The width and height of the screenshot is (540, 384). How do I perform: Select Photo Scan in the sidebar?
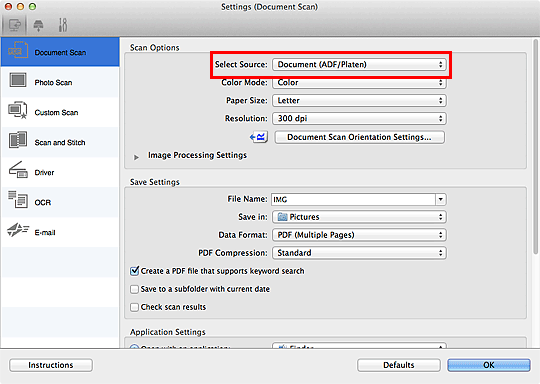(x=60, y=82)
